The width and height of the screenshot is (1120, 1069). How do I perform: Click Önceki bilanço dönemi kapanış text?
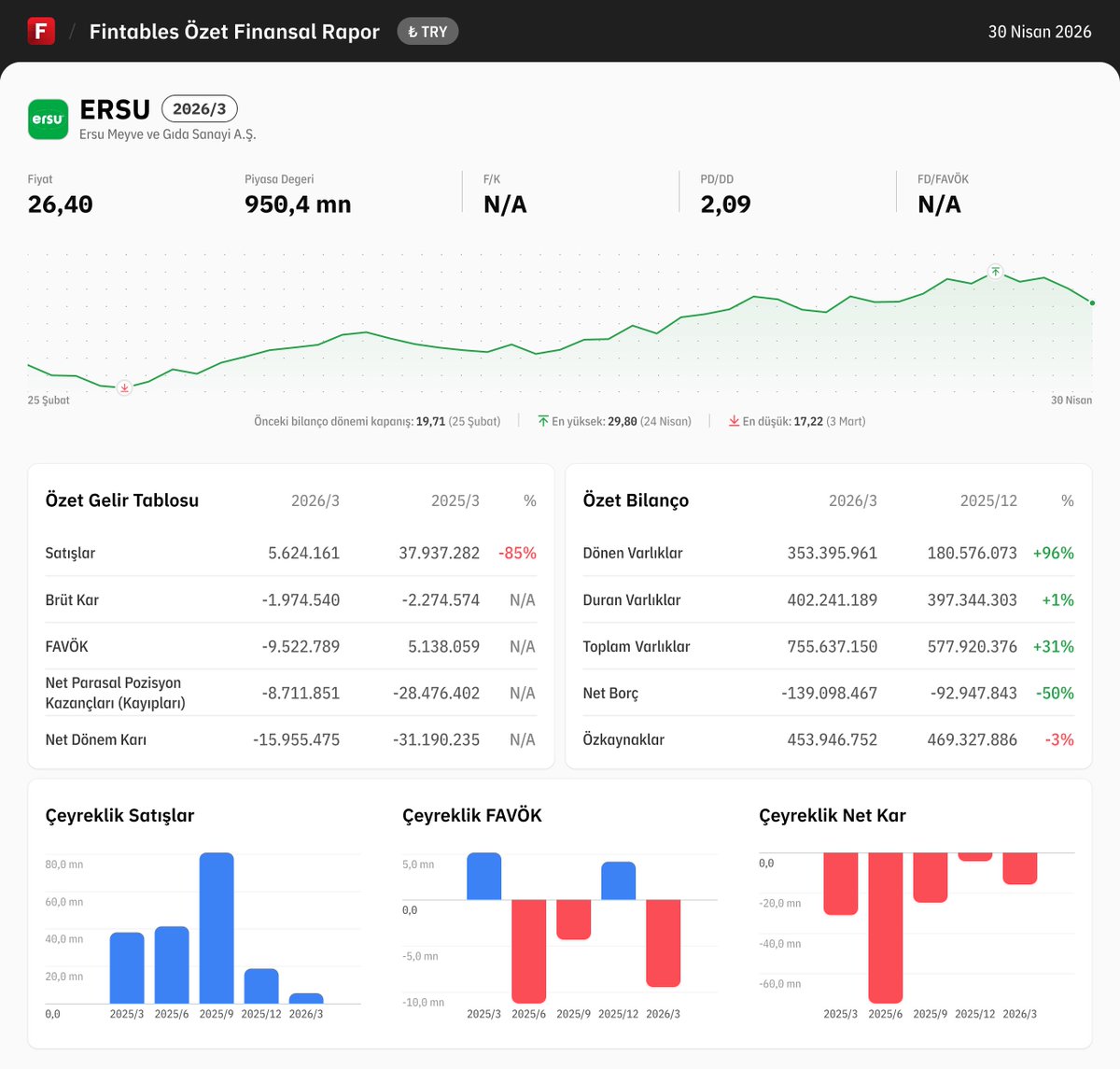(x=377, y=421)
